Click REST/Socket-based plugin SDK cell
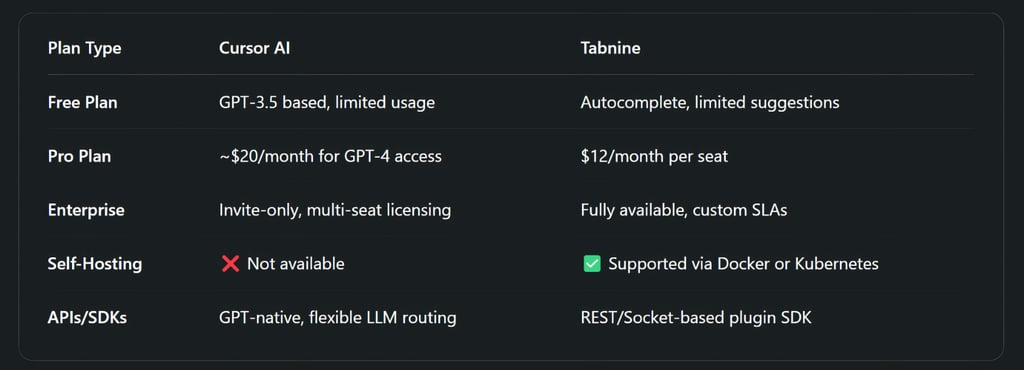The image size is (1024, 370). (696, 318)
